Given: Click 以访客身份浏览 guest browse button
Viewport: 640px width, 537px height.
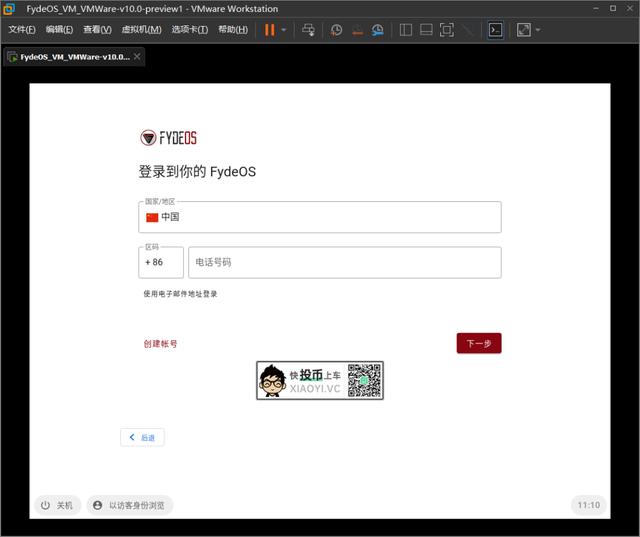Looking at the screenshot, I should 129,505.
